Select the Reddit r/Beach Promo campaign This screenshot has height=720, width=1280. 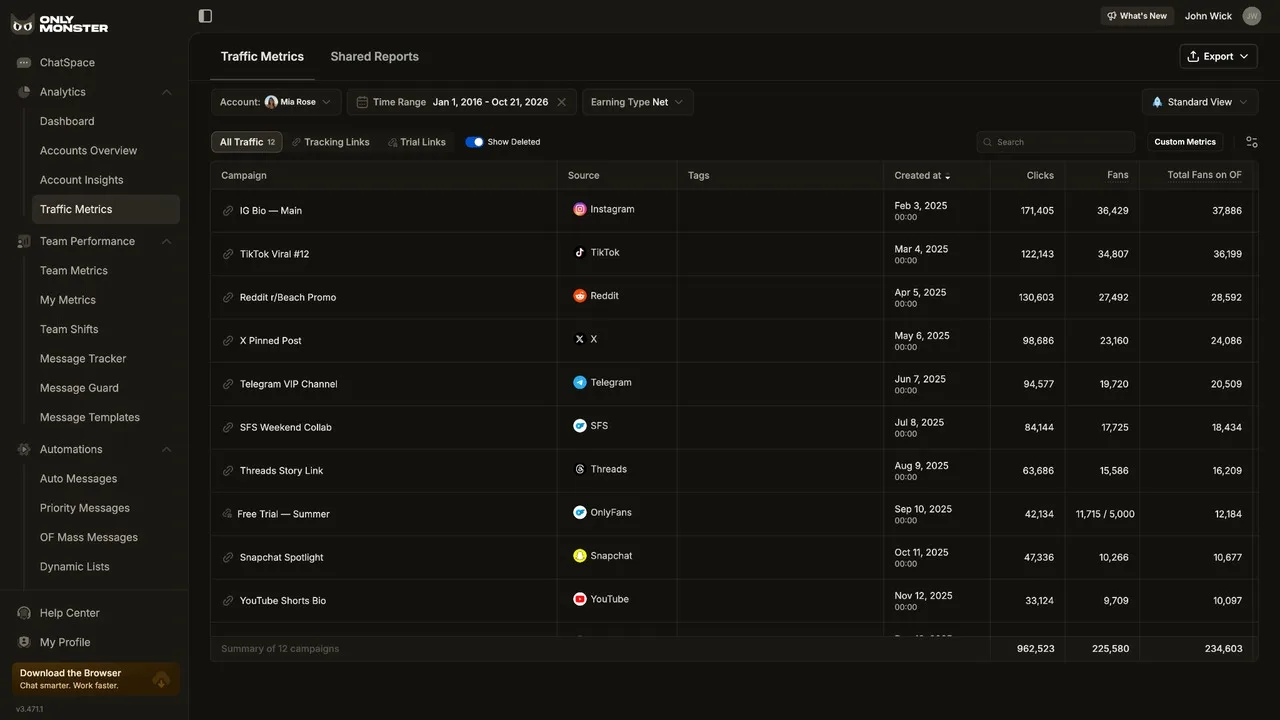click(x=288, y=298)
